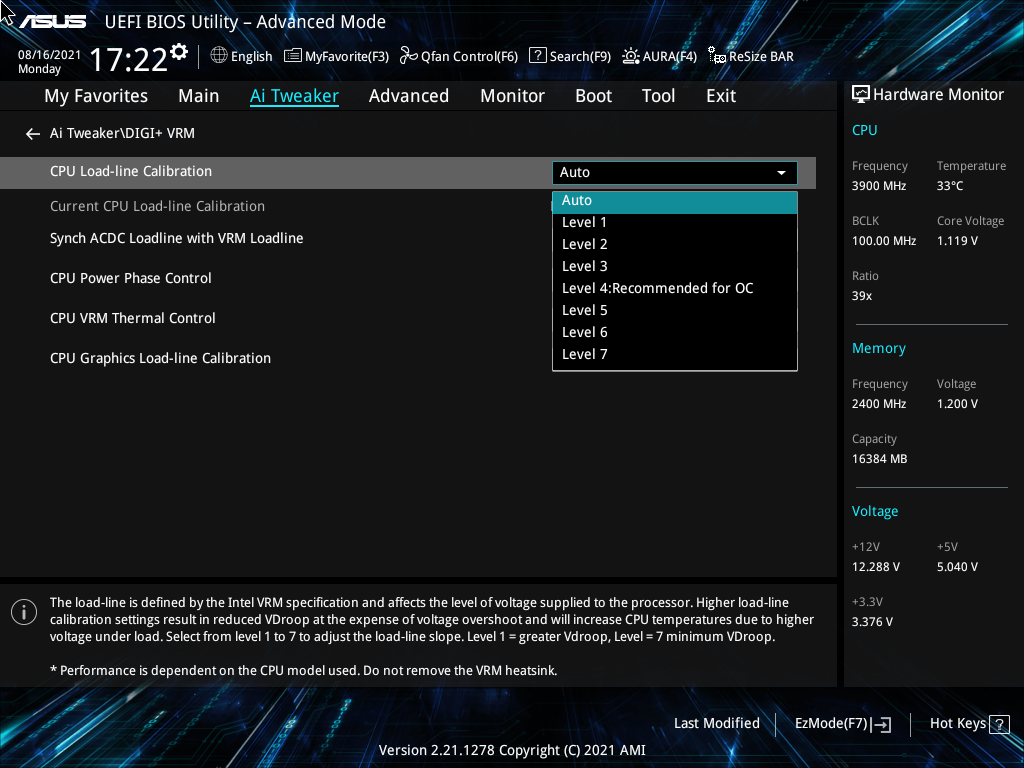Click the Search(F9) question mark icon
Viewport: 1024px width, 768px height.
coord(537,56)
